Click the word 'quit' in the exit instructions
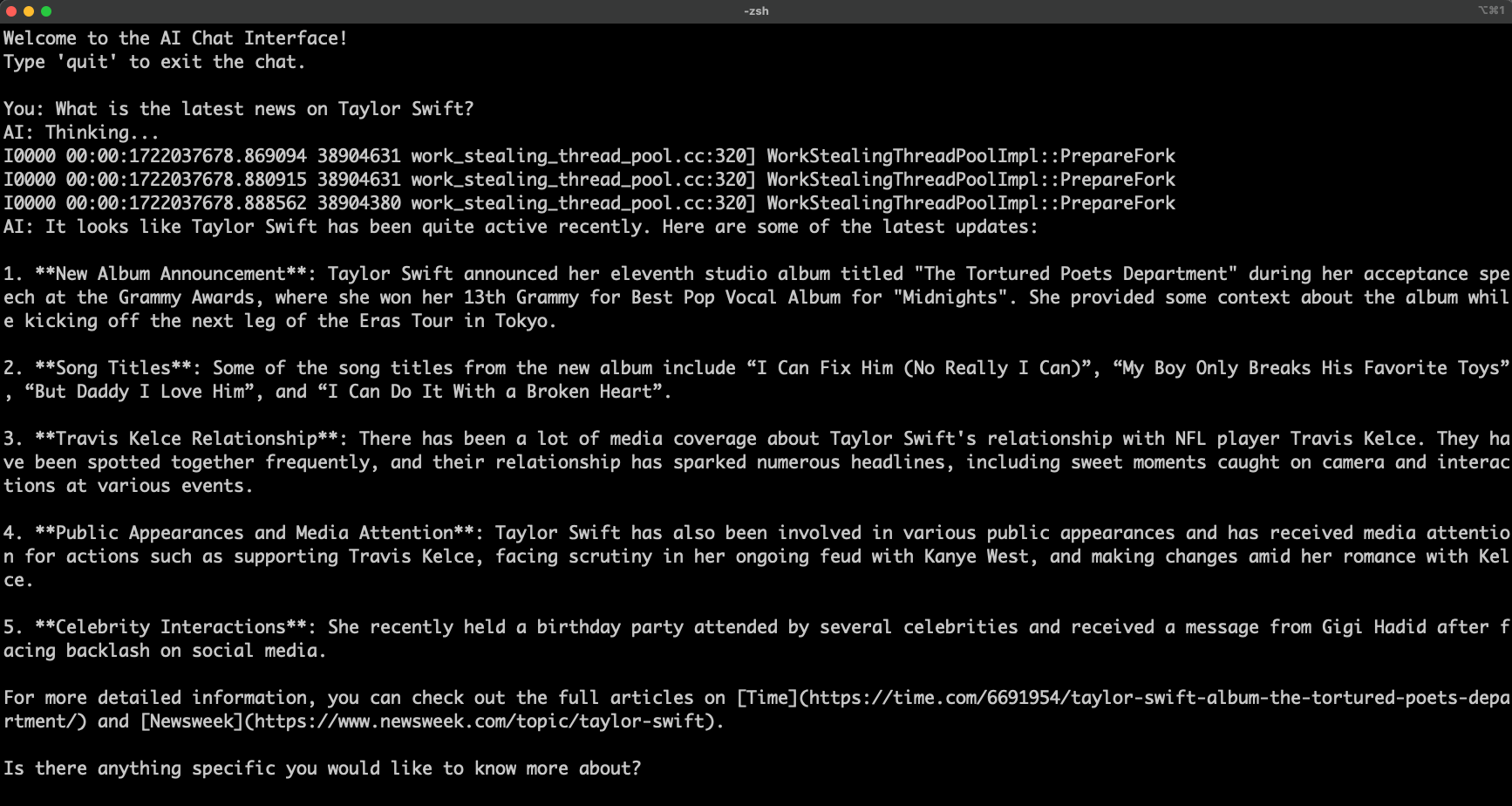 pyautogui.click(x=87, y=62)
